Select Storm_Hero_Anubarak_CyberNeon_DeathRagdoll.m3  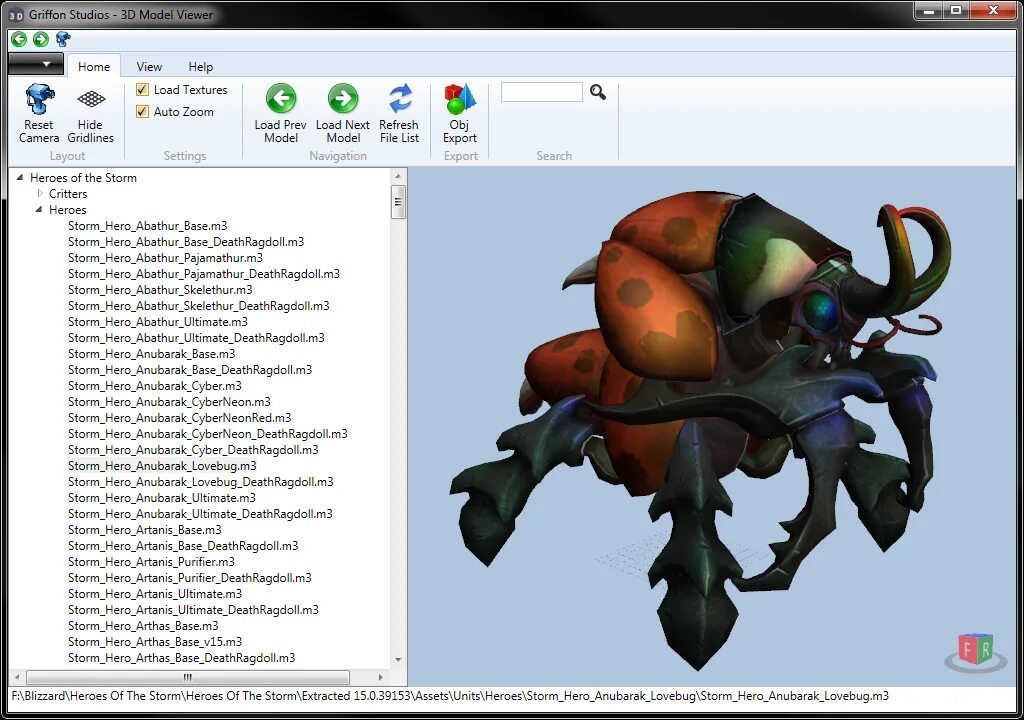point(208,434)
